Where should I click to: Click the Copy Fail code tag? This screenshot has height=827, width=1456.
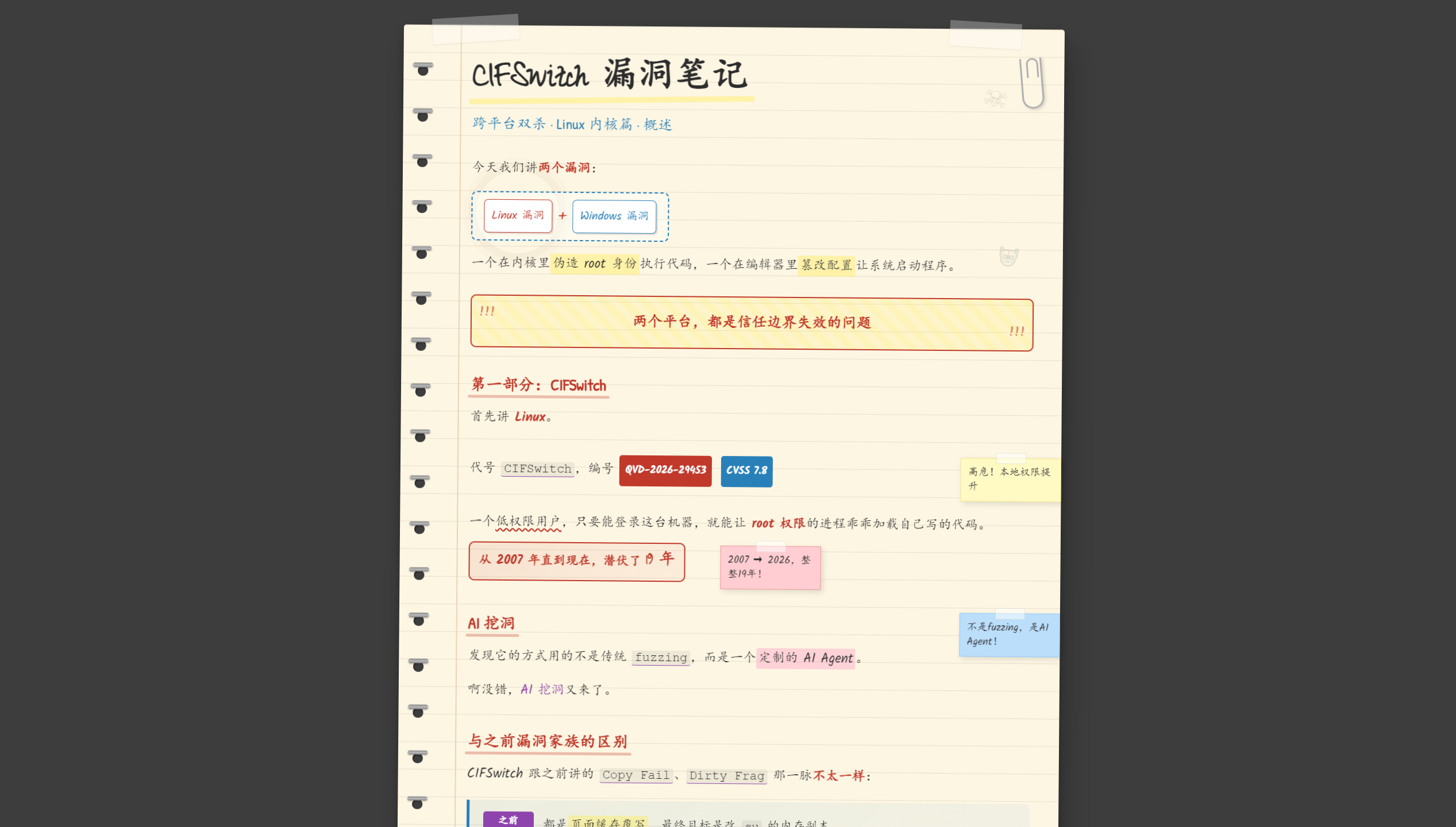[x=636, y=775]
